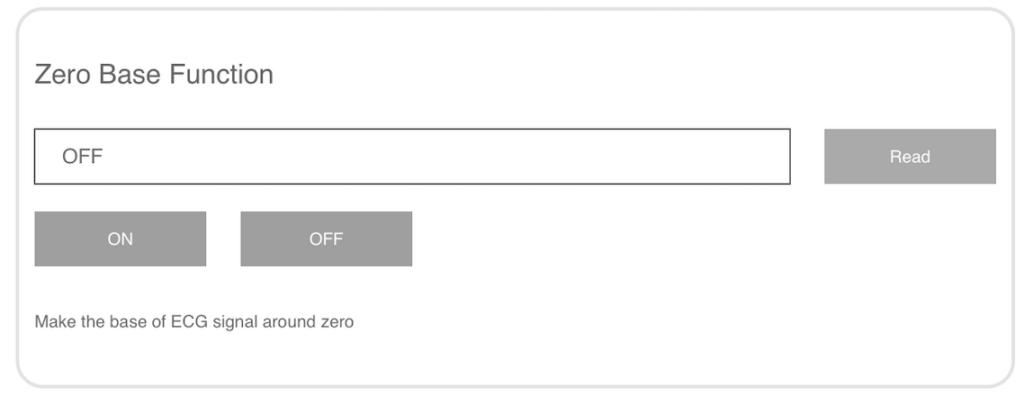Deactivate ECG base via OFF button
Image resolution: width=1024 pixels, height=396 pixels.
(x=326, y=239)
